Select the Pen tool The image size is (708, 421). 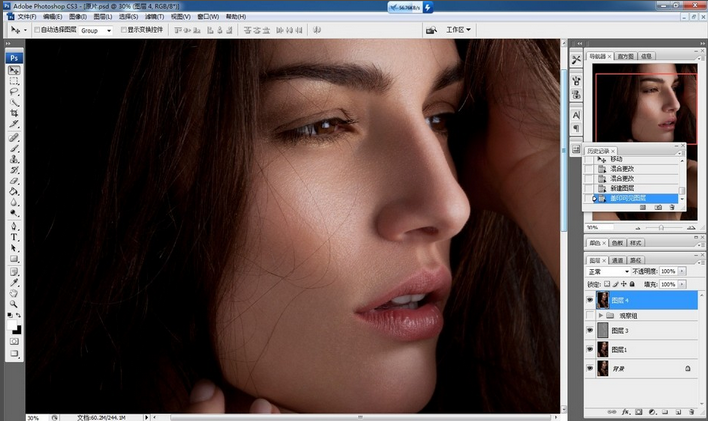pos(14,226)
